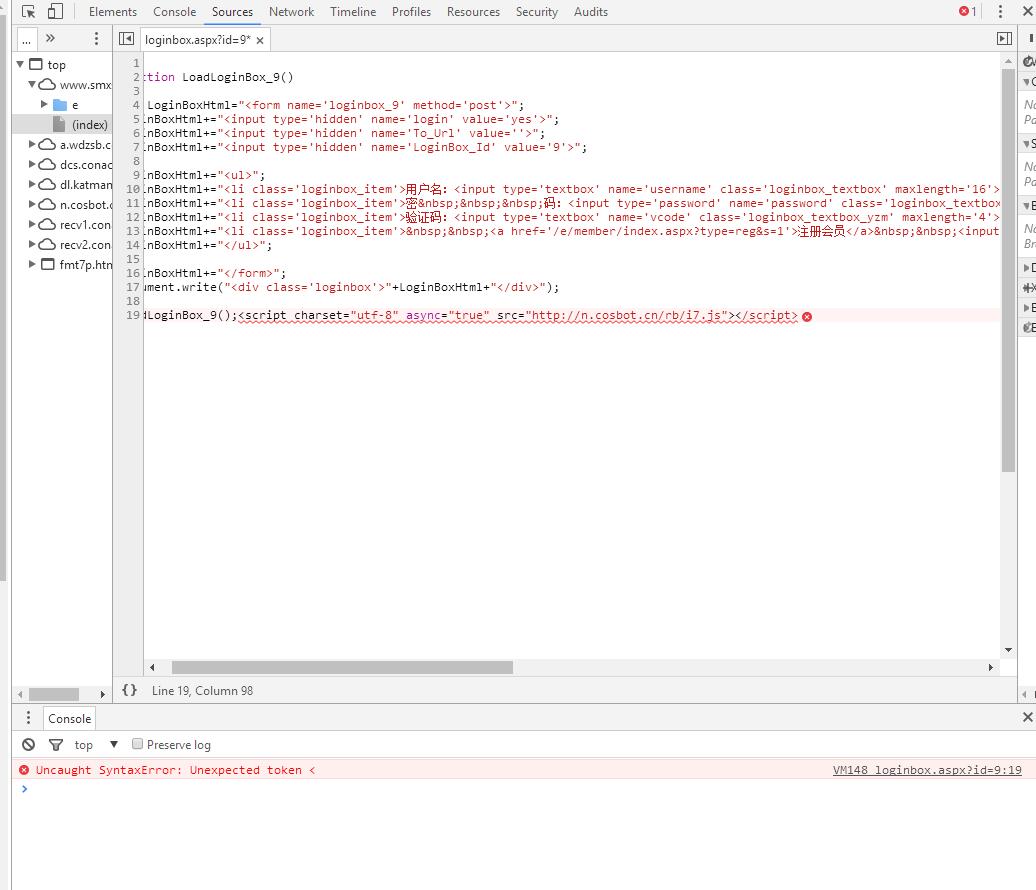
Task: Click the n.cosbot.cn script URL on line 19
Action: 626,315
